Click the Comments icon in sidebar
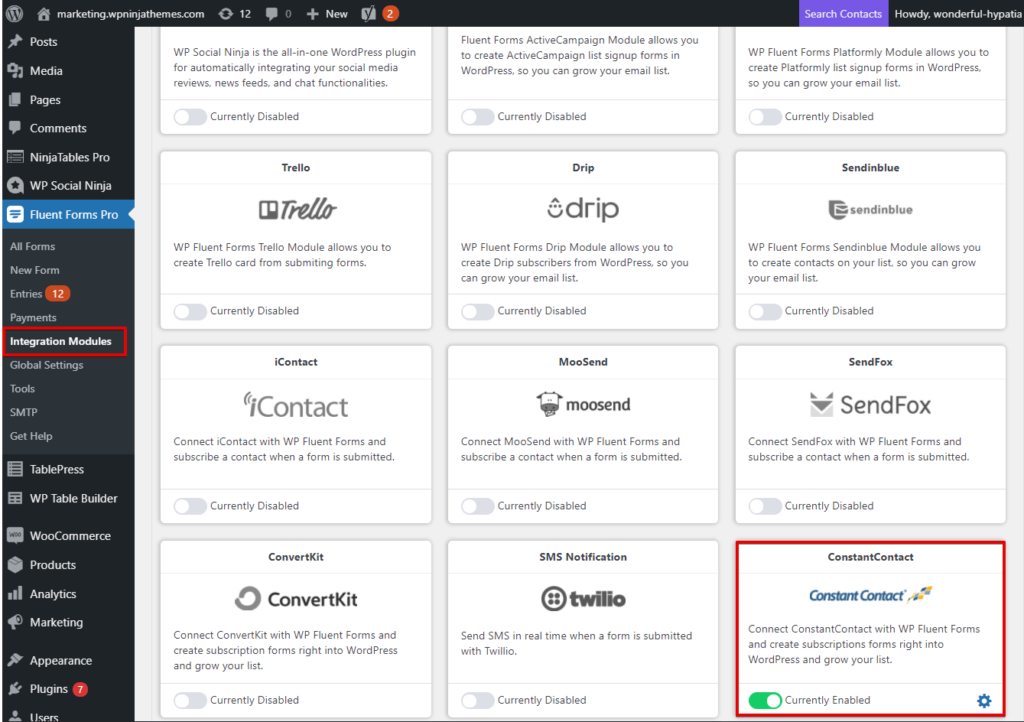The height and width of the screenshot is (722, 1024). pyautogui.click(x=15, y=128)
